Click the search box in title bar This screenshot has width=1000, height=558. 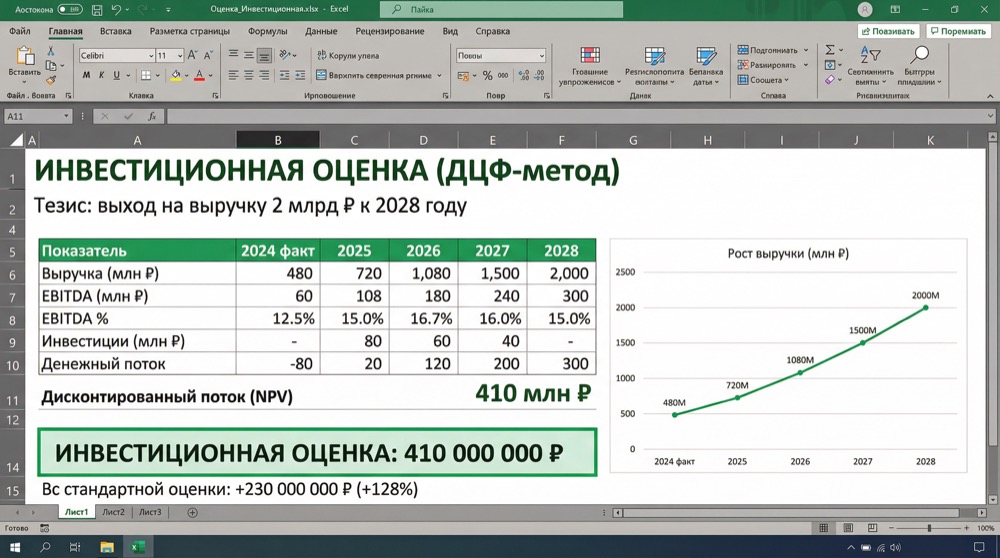501,10
